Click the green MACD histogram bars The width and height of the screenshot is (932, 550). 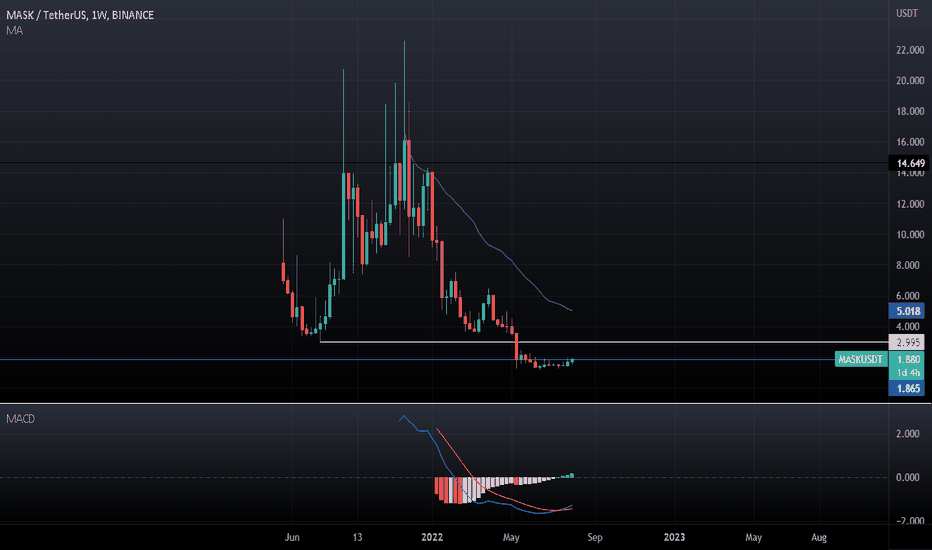click(x=568, y=476)
